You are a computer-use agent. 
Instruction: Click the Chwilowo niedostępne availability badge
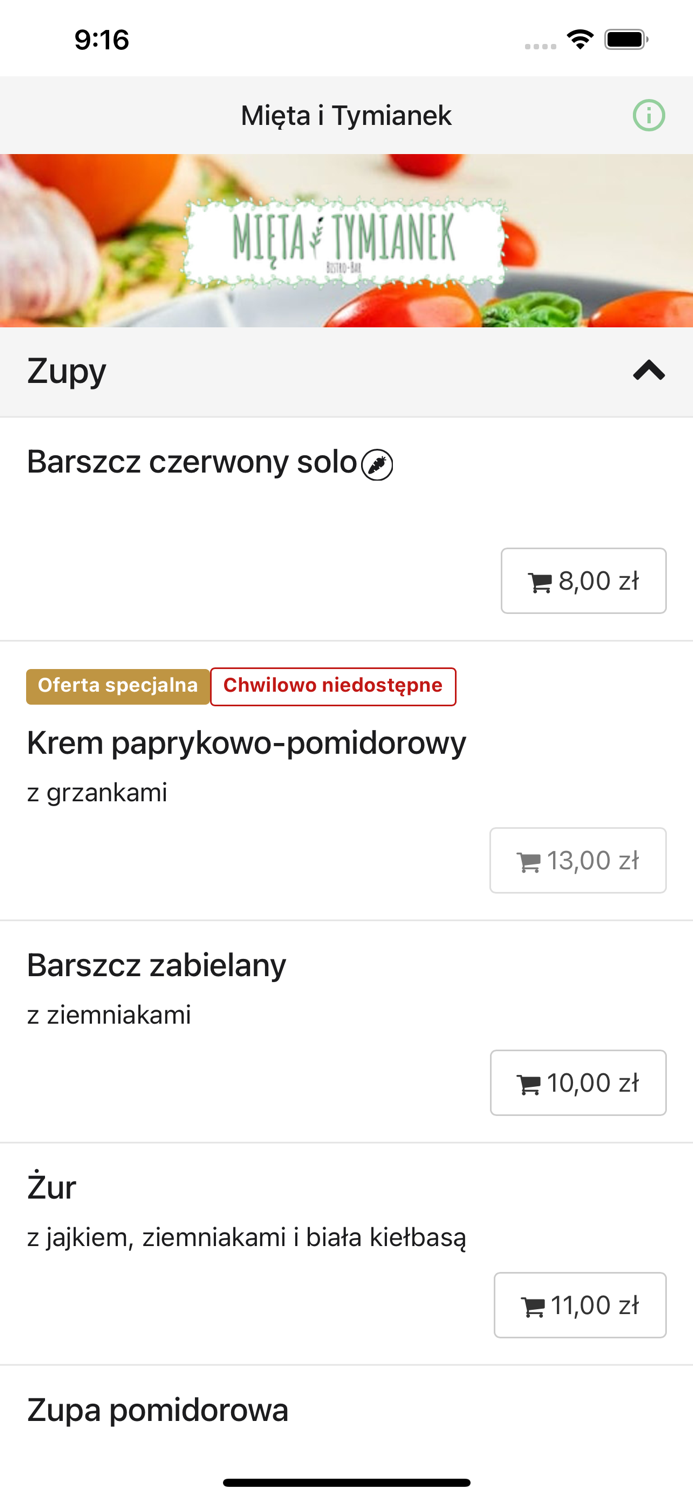pos(333,686)
